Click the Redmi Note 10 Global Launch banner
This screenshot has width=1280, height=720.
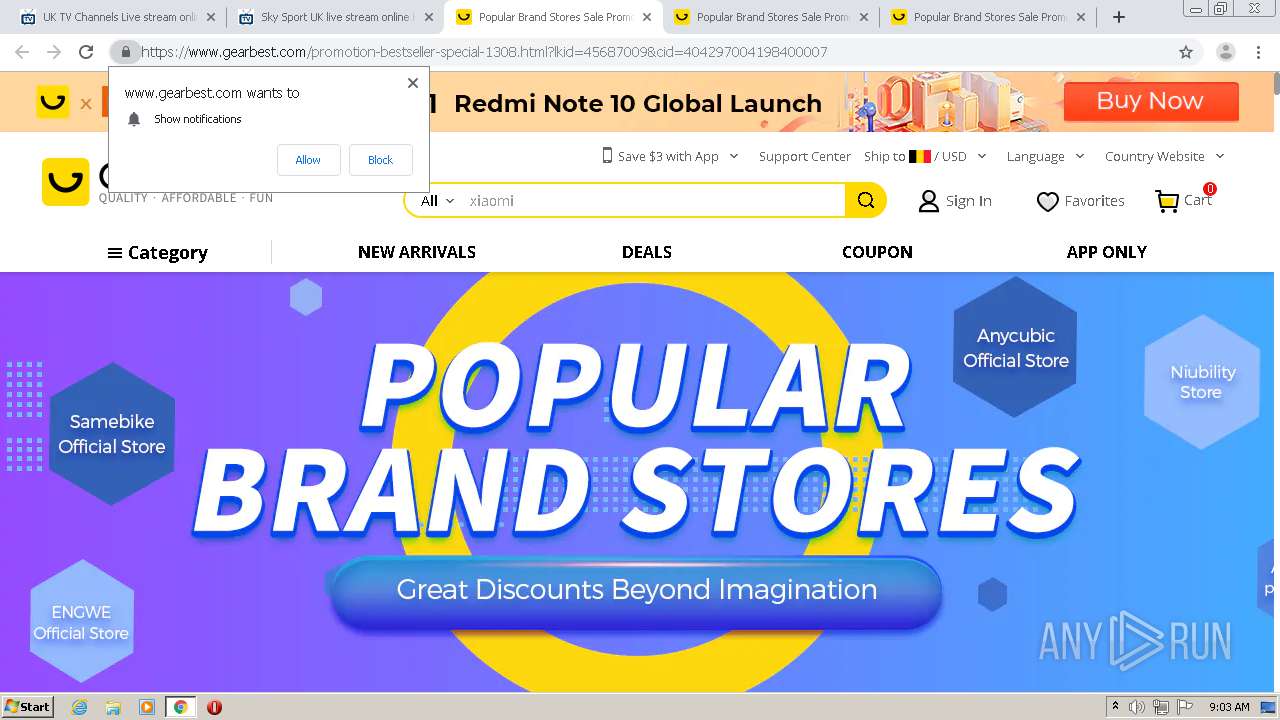click(x=638, y=103)
